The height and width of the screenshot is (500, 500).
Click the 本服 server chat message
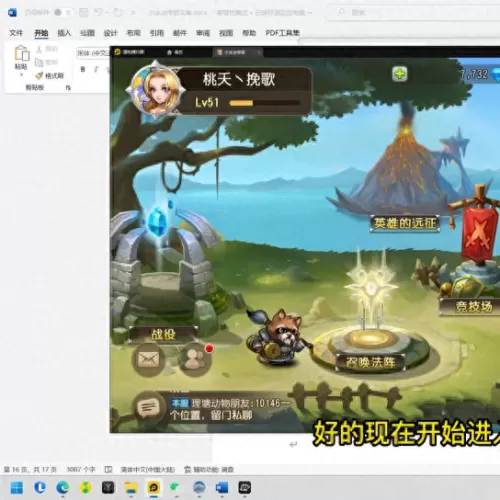click(x=229, y=409)
